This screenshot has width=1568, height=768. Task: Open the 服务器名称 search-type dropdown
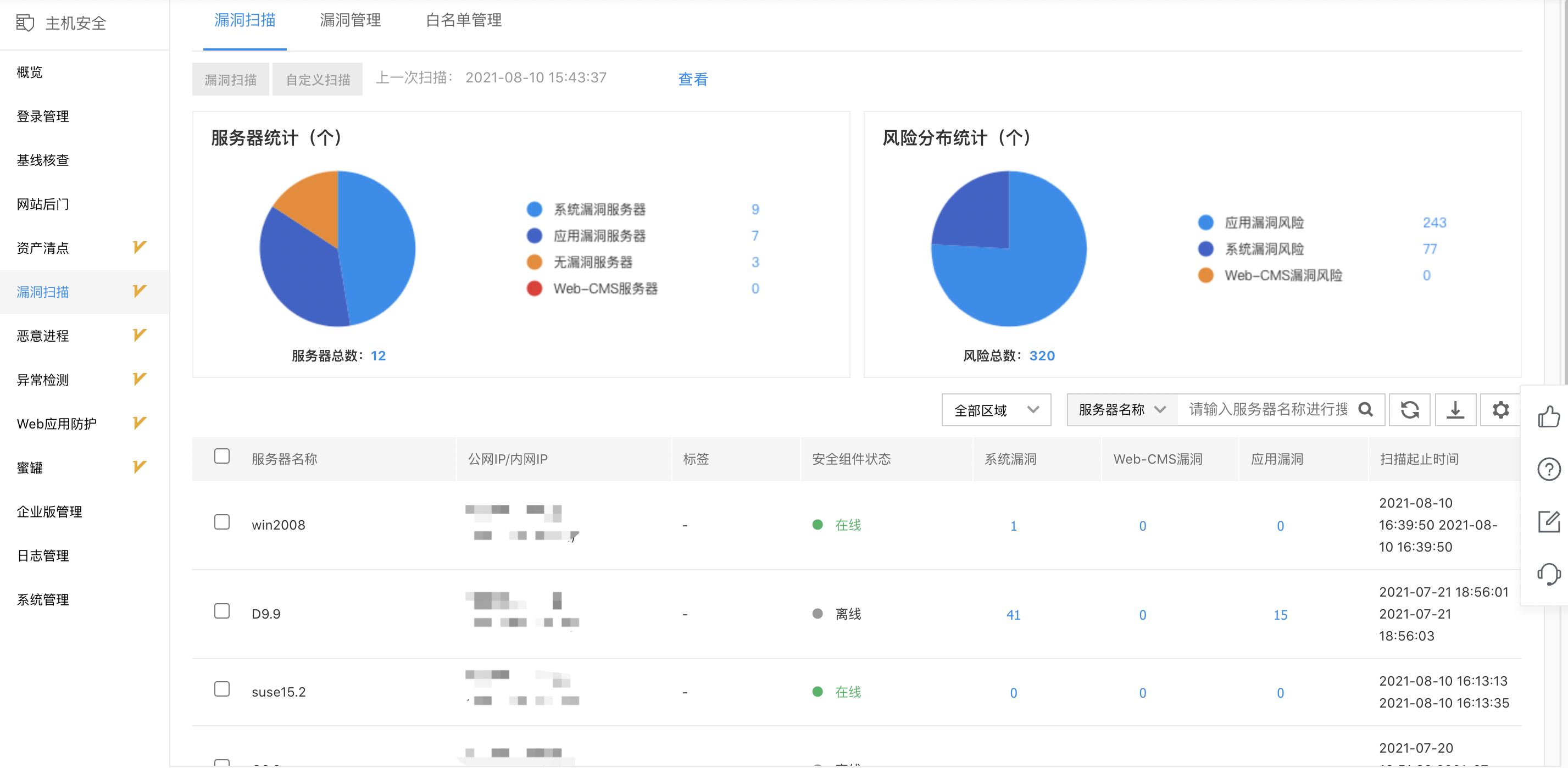point(1122,410)
